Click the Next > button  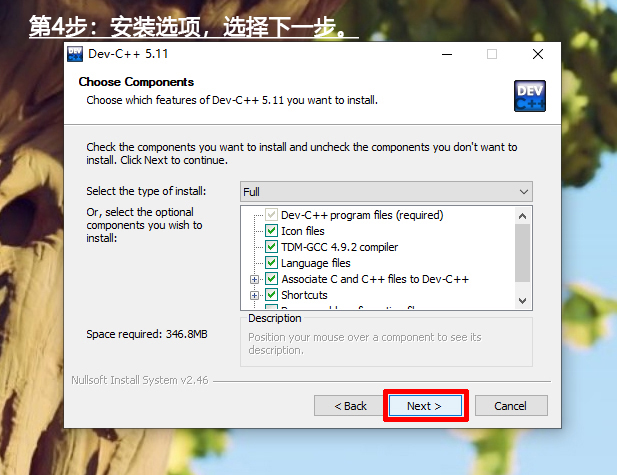point(425,406)
